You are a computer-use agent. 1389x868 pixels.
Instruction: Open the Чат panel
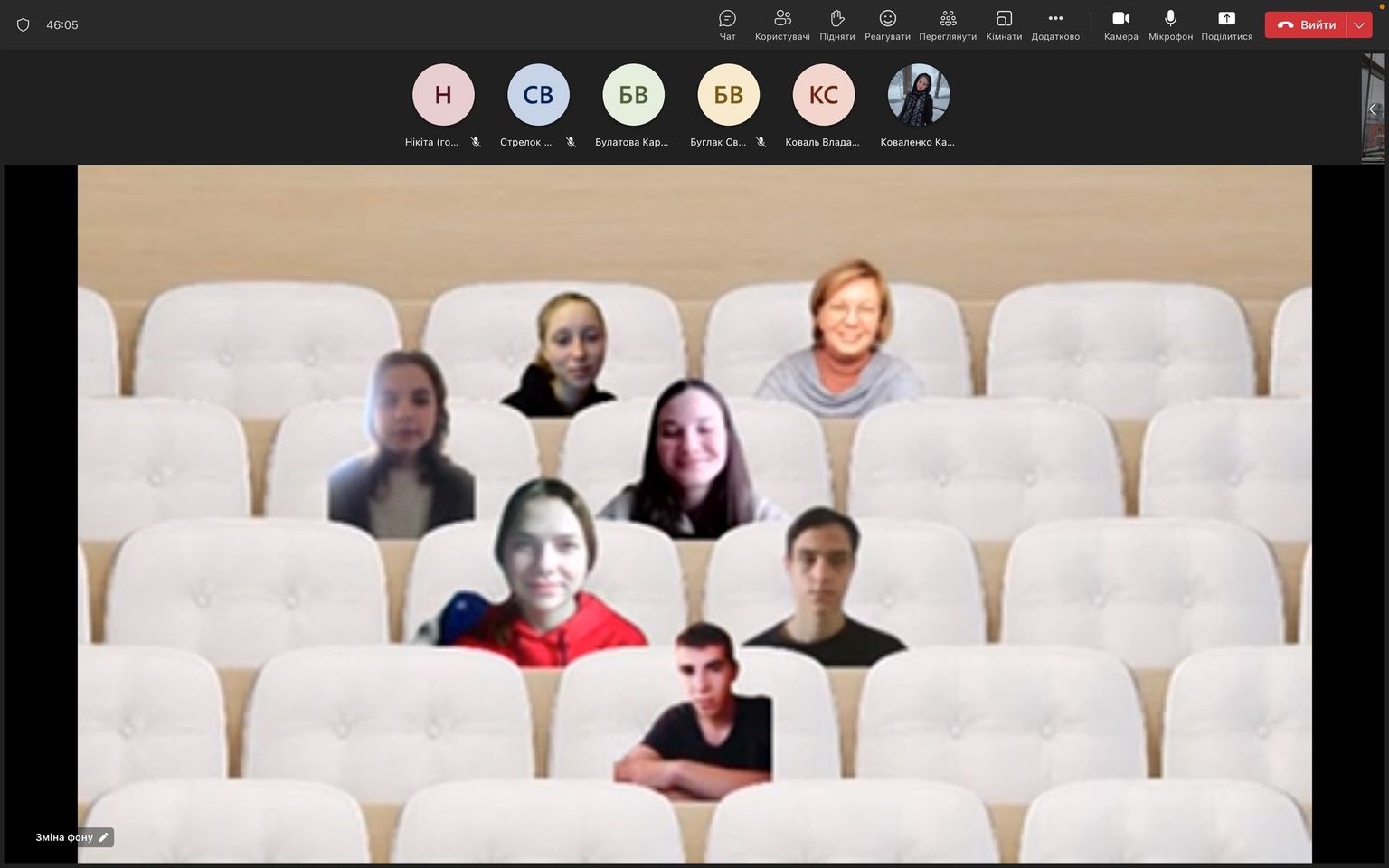click(727, 24)
